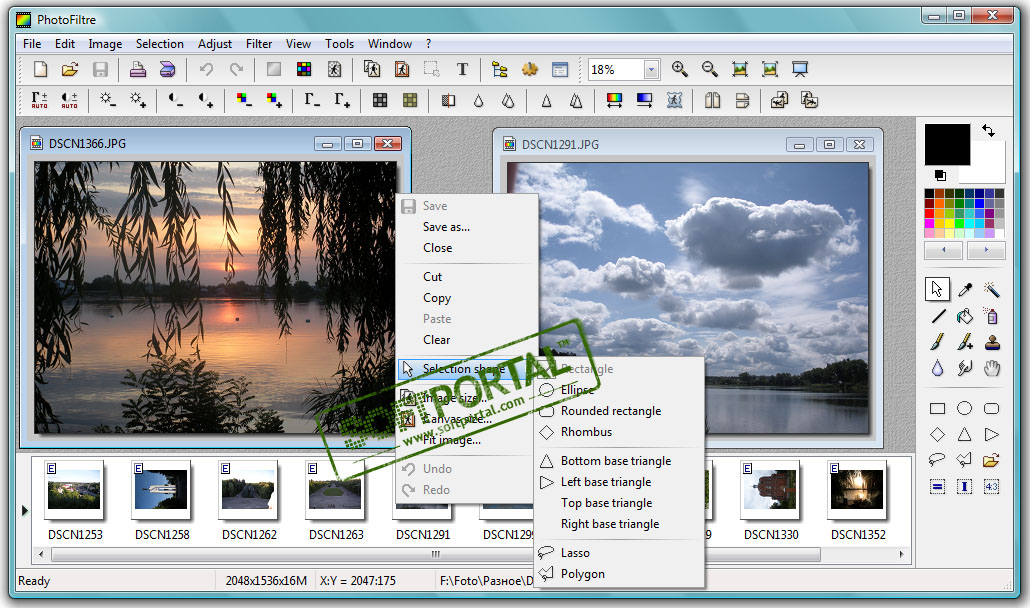Click the thumbnail strip horizontal scrollbar
The image size is (1030, 608).
click(x=436, y=554)
